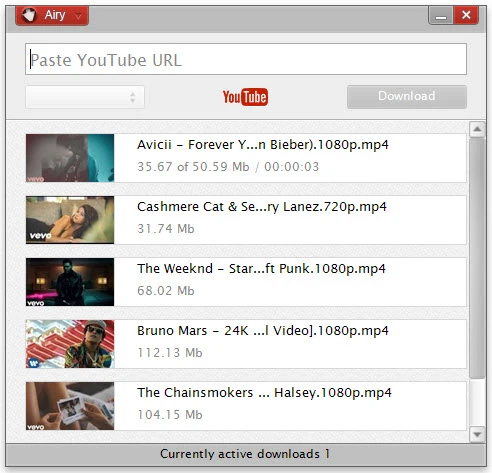
Task: Click "Cashmere Cat & Se...ry Lanez.720p.mp4" title
Action: click(262, 207)
